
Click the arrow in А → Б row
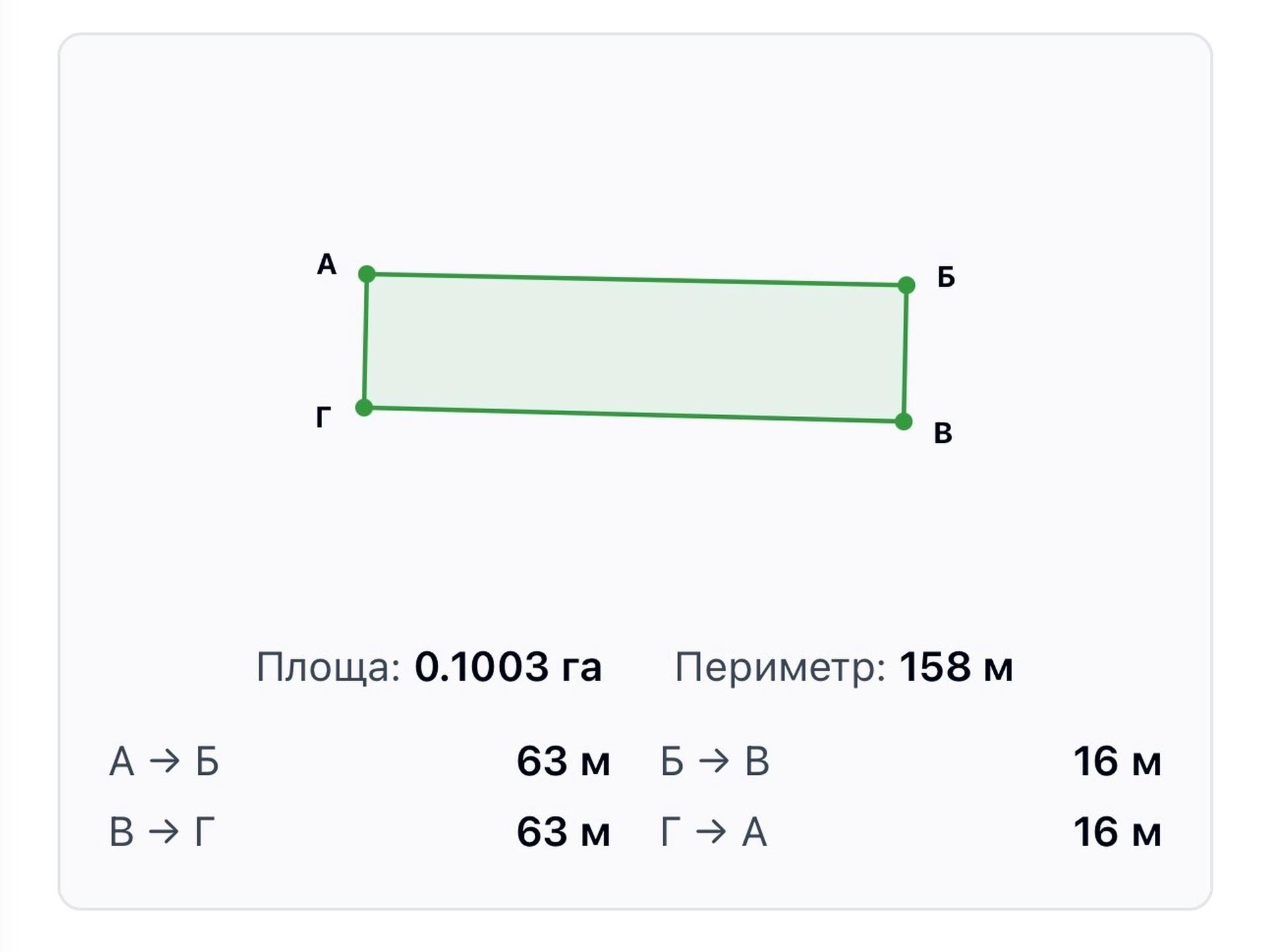pyautogui.click(x=165, y=761)
